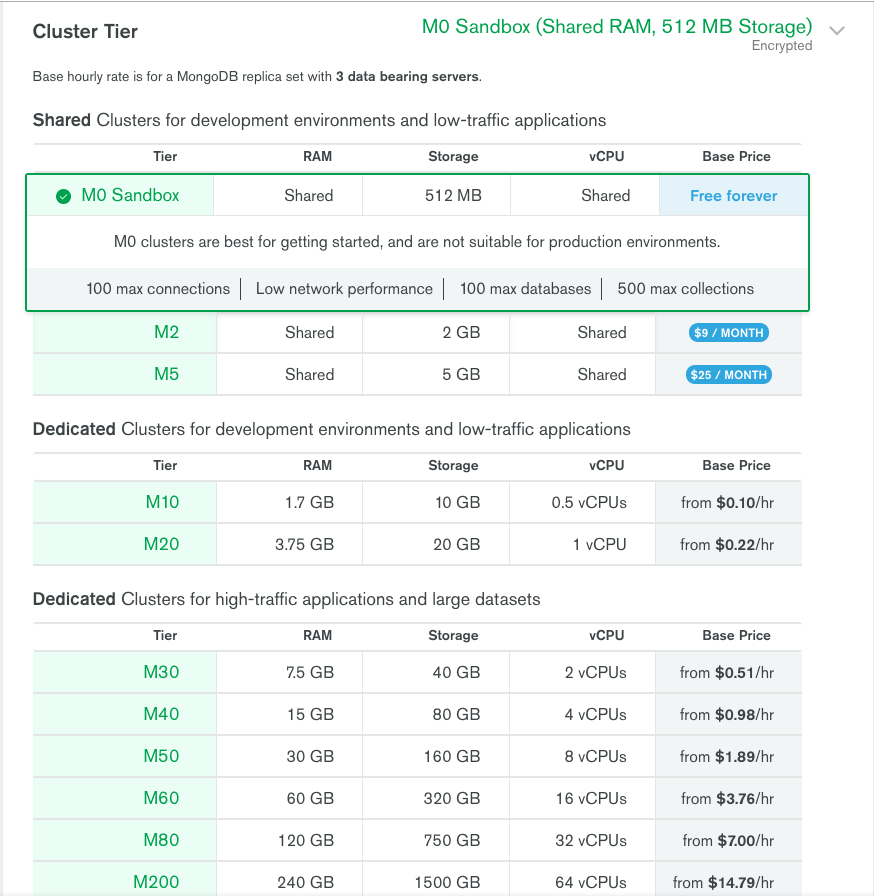Click the high-traffic Dedicated Clusters heading
This screenshot has width=874, height=896.
point(286,599)
